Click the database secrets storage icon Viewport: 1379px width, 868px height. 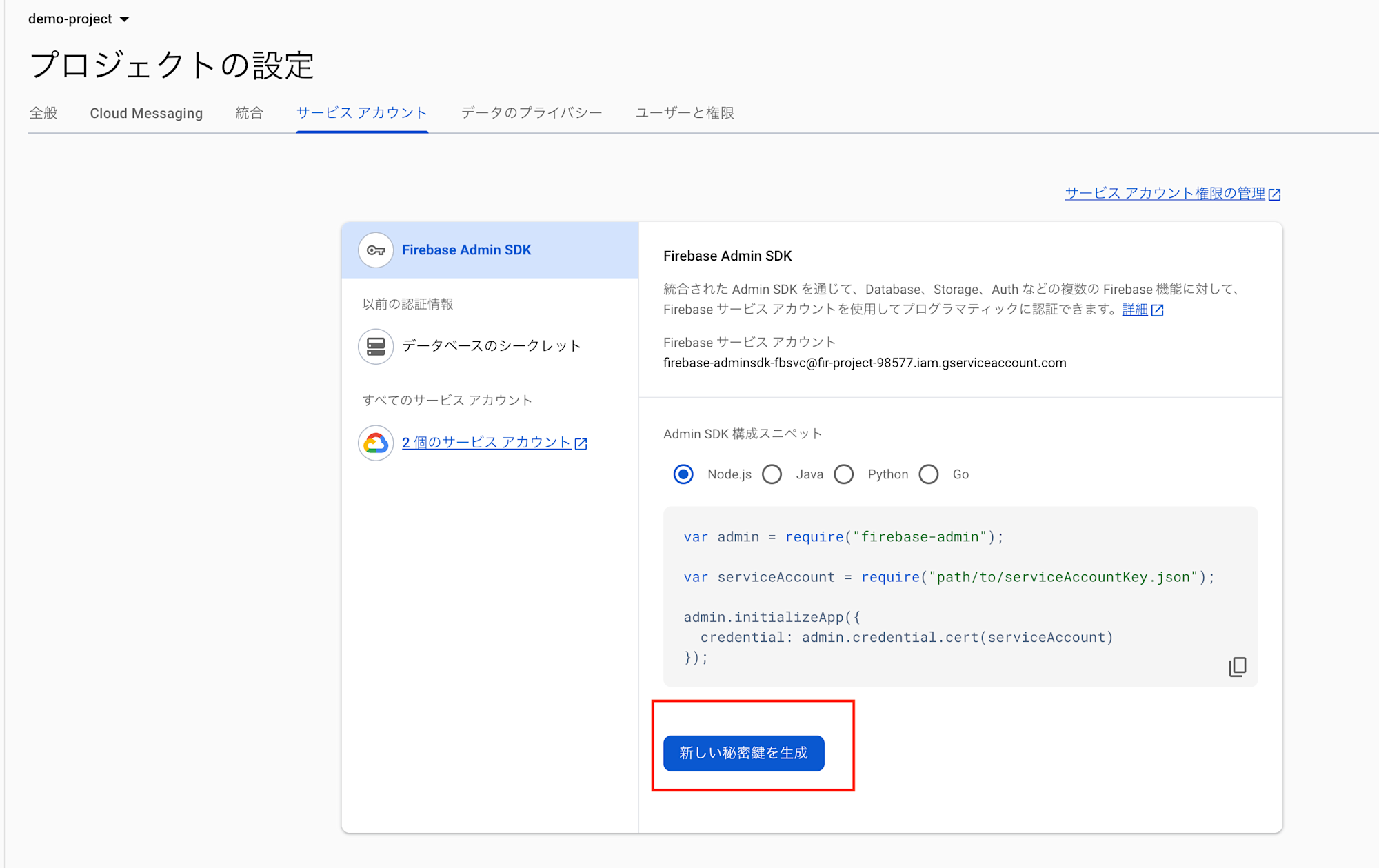tap(376, 346)
